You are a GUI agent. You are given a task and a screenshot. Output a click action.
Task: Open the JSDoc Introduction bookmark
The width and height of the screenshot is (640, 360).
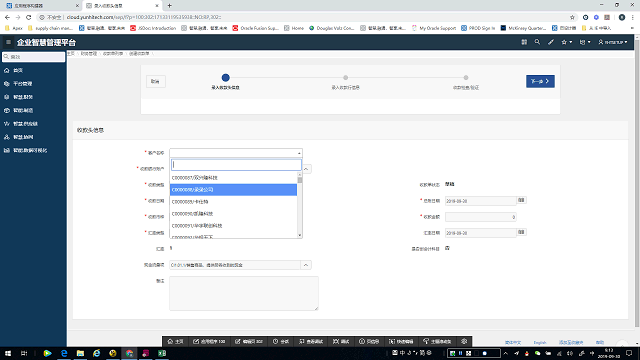153,28
